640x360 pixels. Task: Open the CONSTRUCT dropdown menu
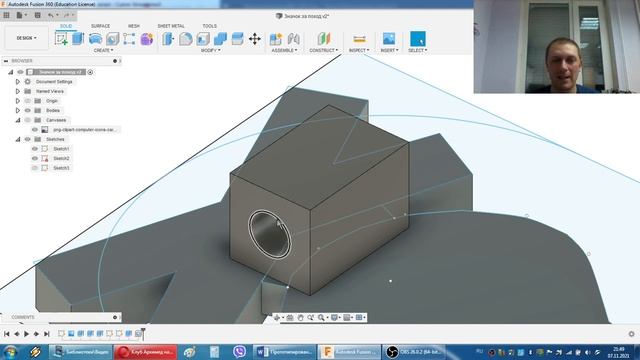tap(324, 50)
